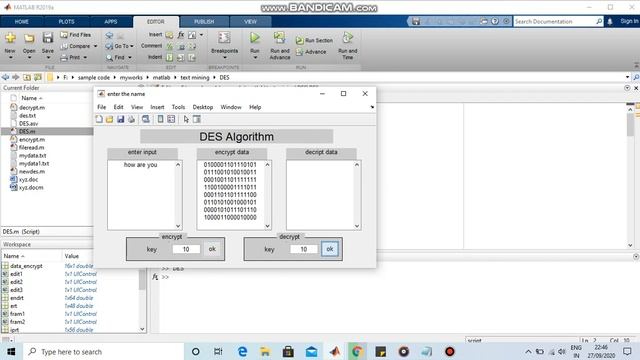The width and height of the screenshot is (640, 360).
Task: Expand the New button dropdown arrow
Action: (10, 58)
